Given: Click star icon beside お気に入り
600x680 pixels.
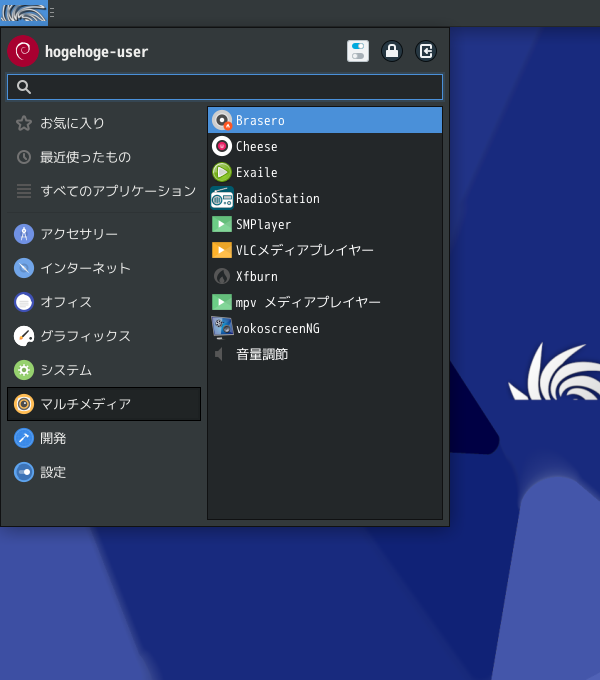Looking at the screenshot, I should [x=24, y=123].
